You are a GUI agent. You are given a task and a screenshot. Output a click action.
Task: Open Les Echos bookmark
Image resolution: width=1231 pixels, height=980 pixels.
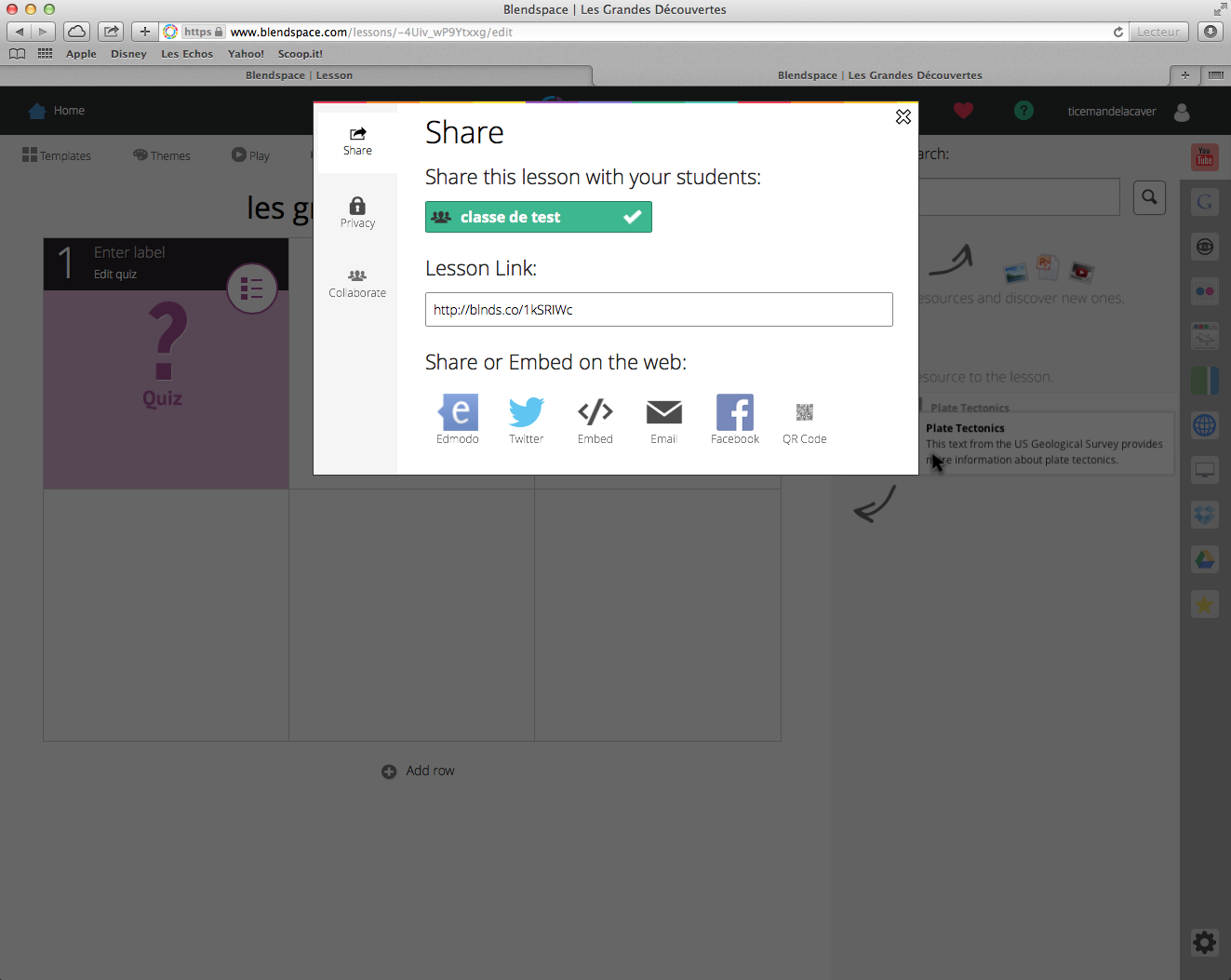[x=187, y=54]
